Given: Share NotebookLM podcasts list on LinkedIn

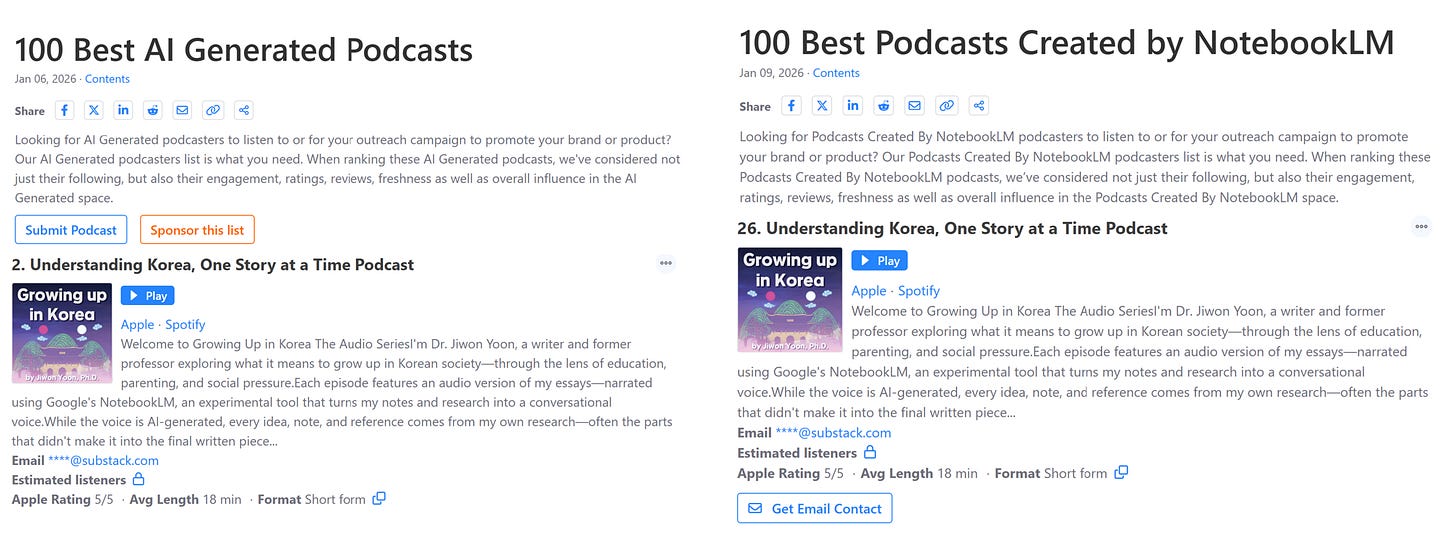Looking at the screenshot, I should [x=852, y=105].
